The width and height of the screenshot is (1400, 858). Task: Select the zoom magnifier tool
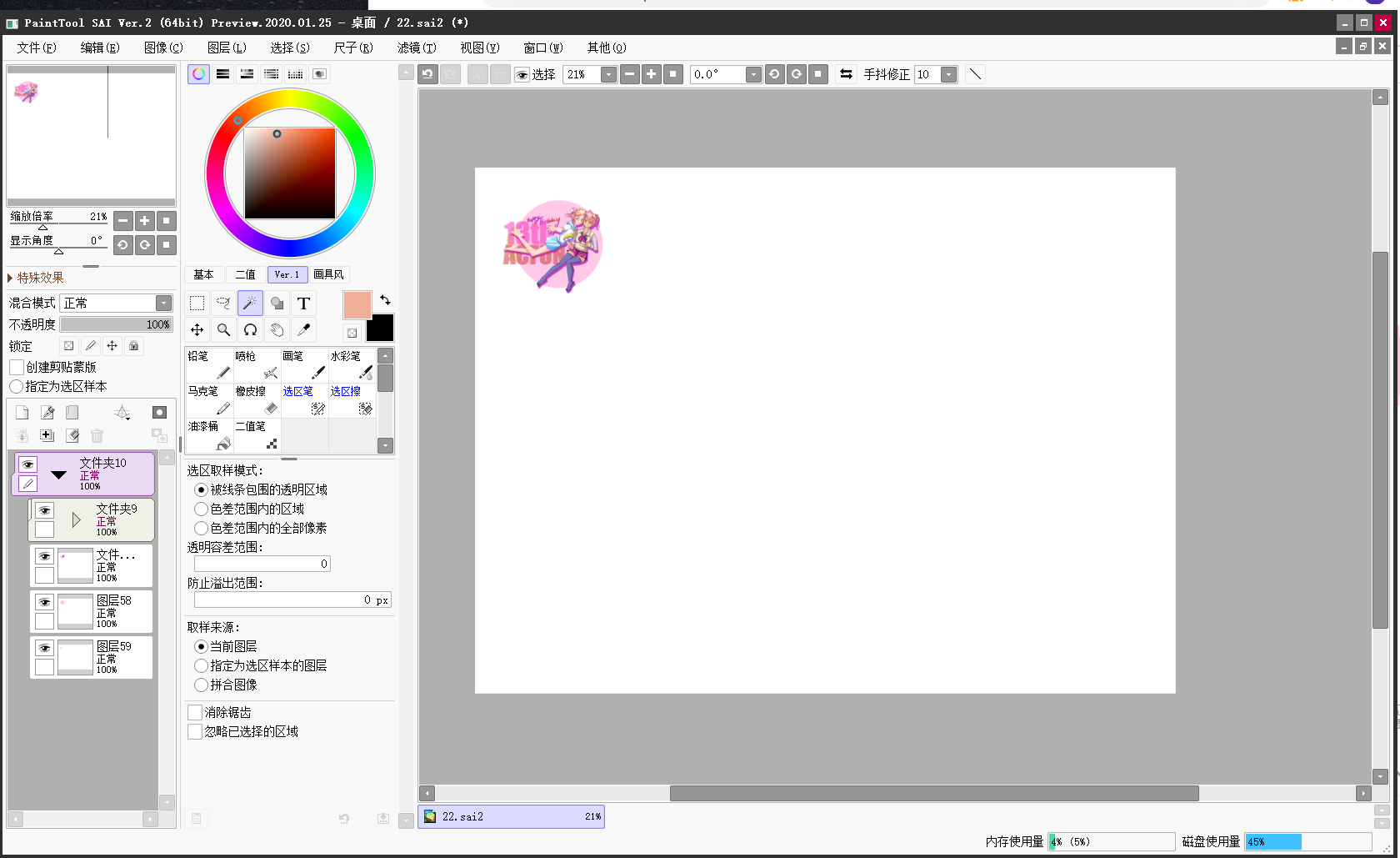tap(223, 330)
